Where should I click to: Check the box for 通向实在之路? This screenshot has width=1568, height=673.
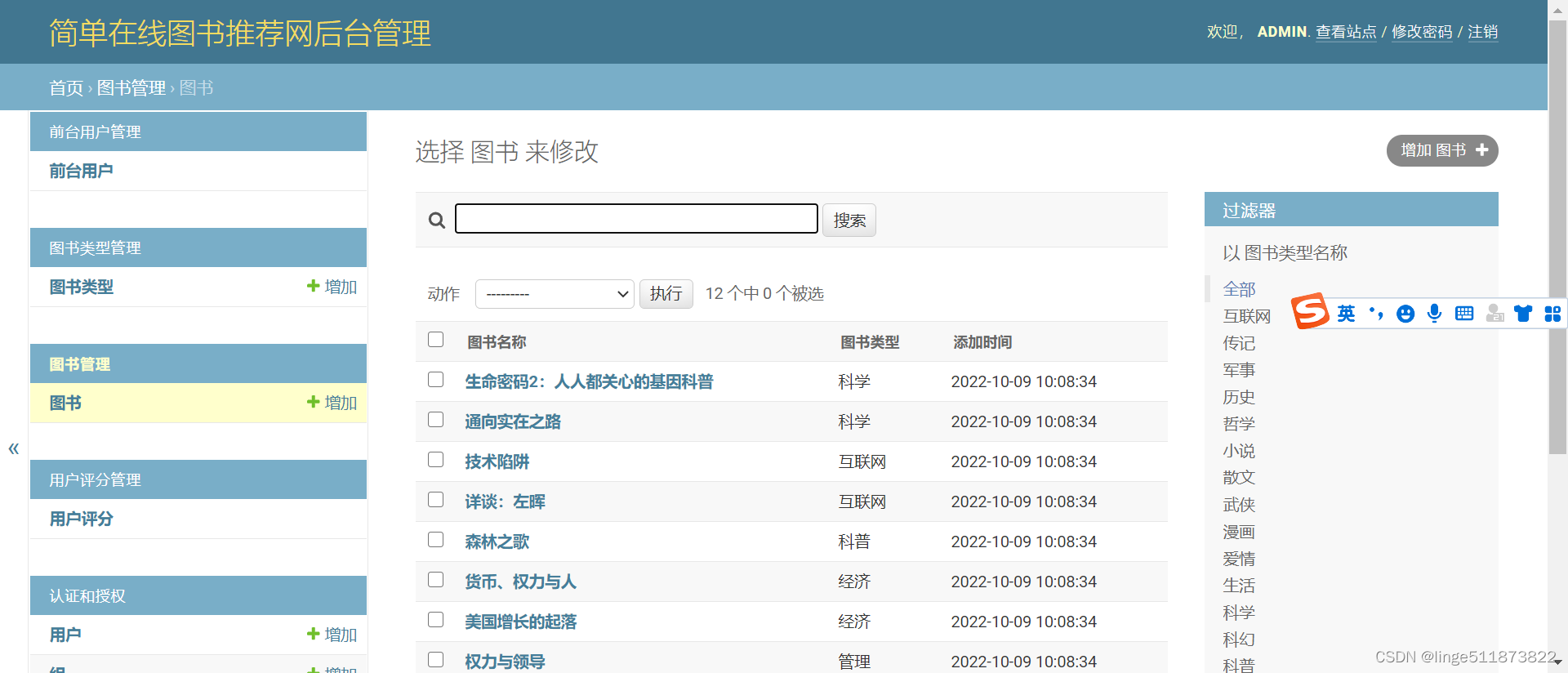tap(436, 420)
